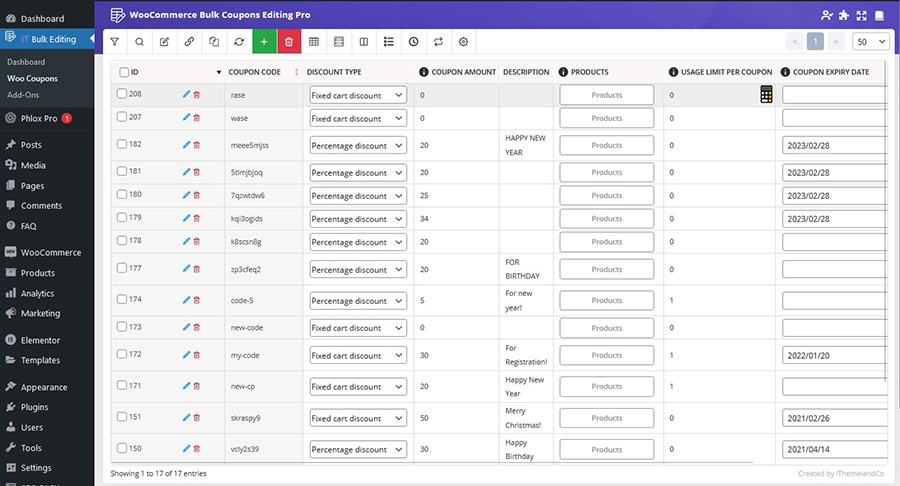Click the red trash delete button
The height and width of the screenshot is (486, 900).
pos(289,41)
